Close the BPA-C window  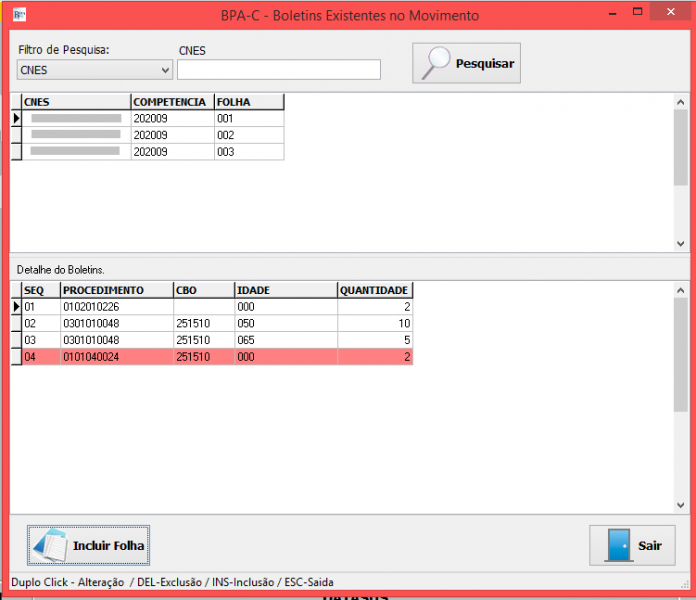pos(672,13)
